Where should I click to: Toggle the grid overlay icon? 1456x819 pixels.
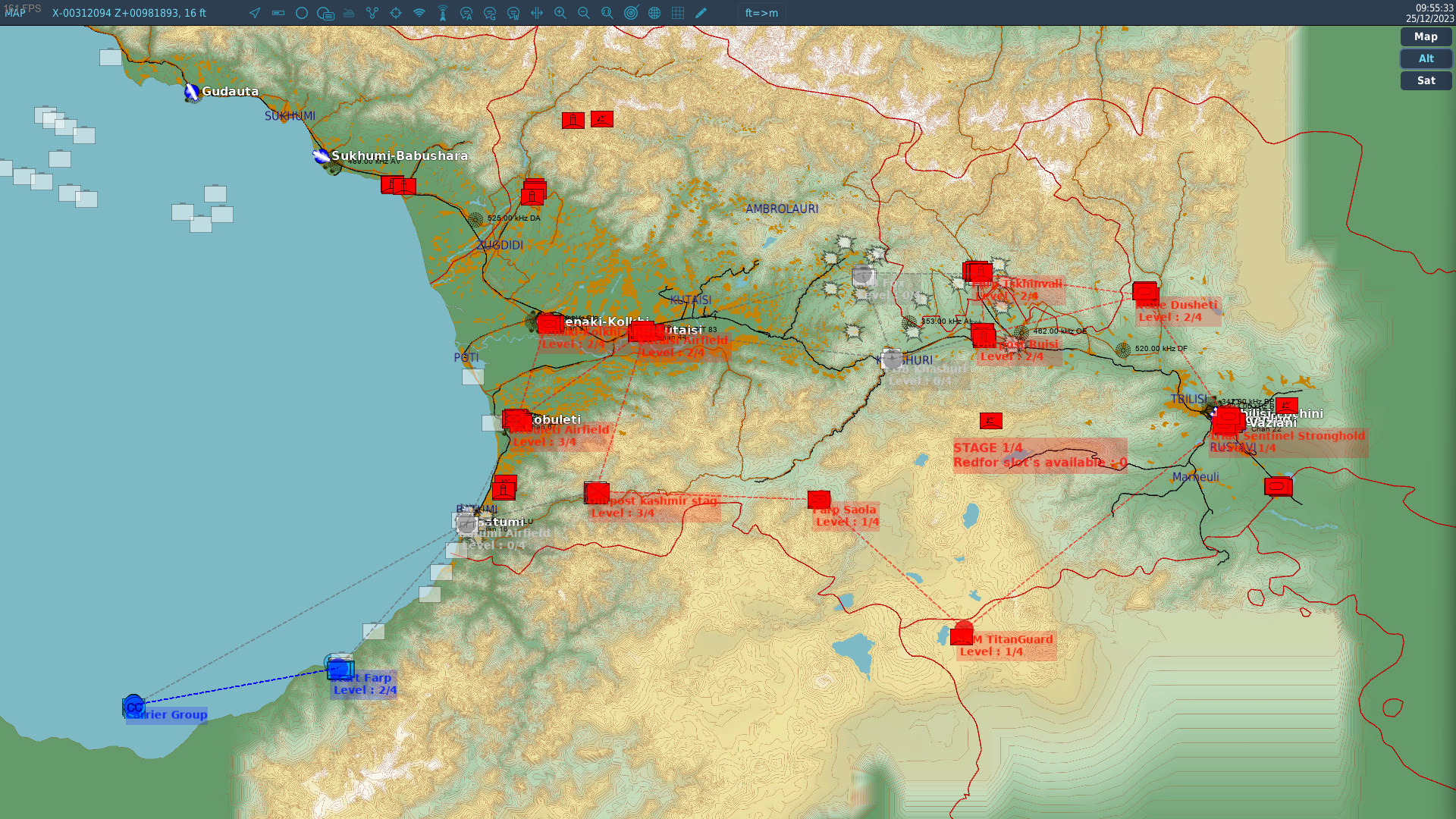tap(678, 13)
